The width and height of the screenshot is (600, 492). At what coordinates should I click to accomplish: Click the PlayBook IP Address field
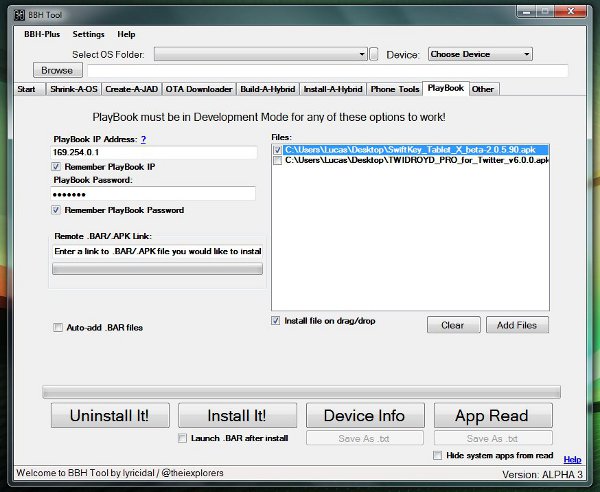click(154, 152)
